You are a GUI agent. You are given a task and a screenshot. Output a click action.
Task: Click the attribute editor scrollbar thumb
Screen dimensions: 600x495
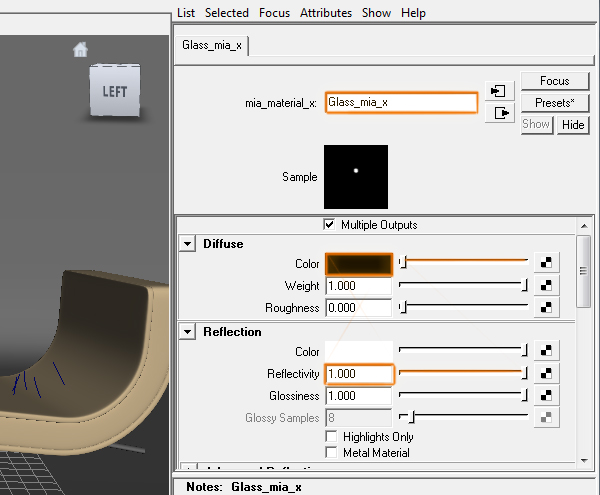click(583, 271)
